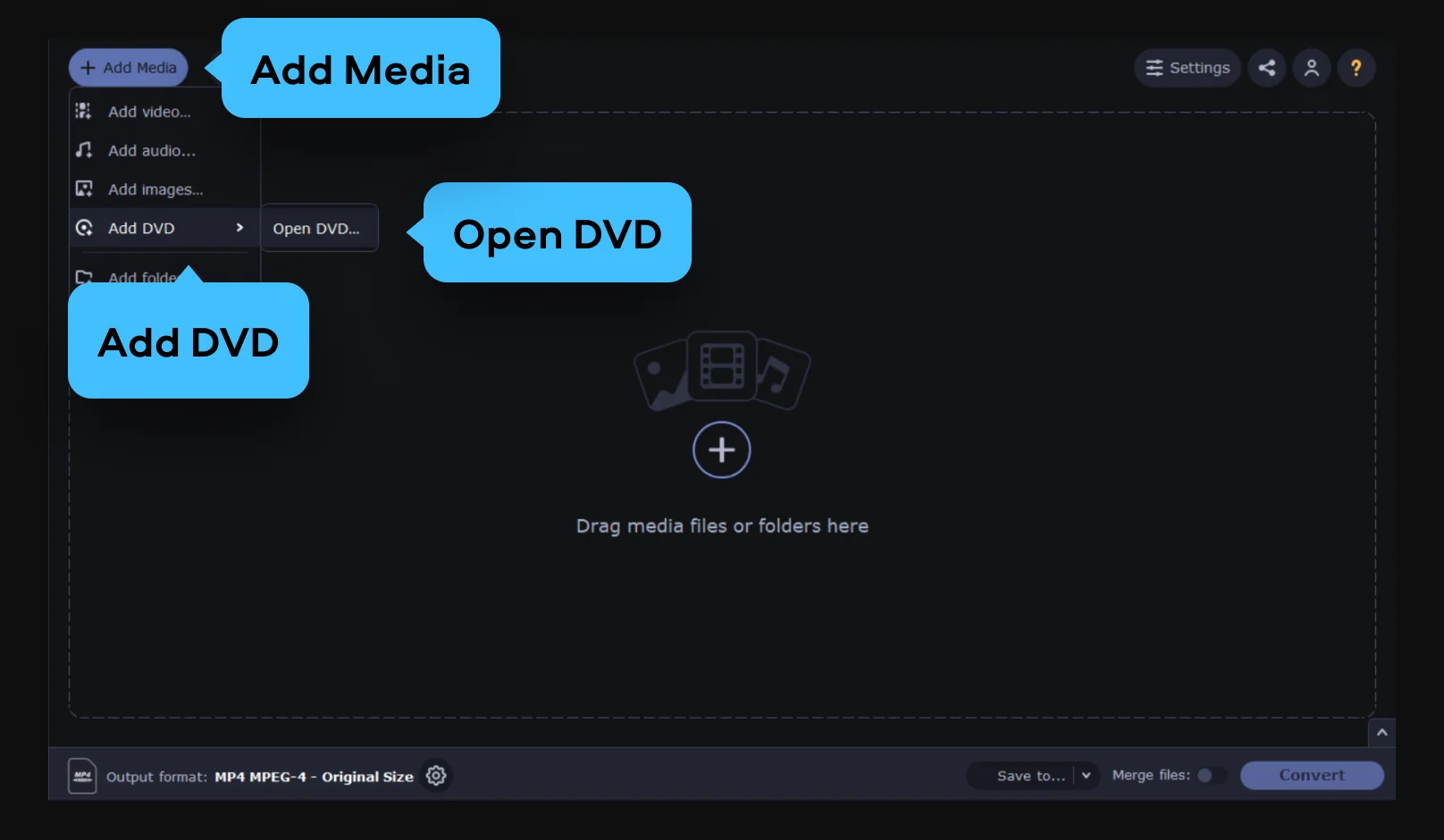Viewport: 1444px width, 840px height.
Task: Click the circled plus add files button
Action: coord(722,449)
